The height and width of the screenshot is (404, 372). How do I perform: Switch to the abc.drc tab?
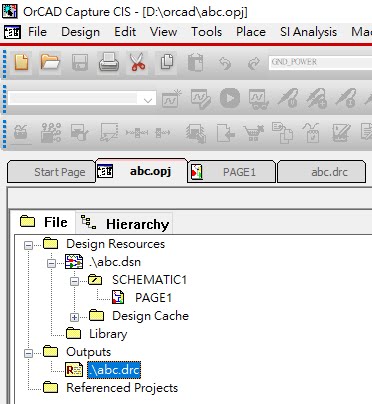(x=321, y=172)
